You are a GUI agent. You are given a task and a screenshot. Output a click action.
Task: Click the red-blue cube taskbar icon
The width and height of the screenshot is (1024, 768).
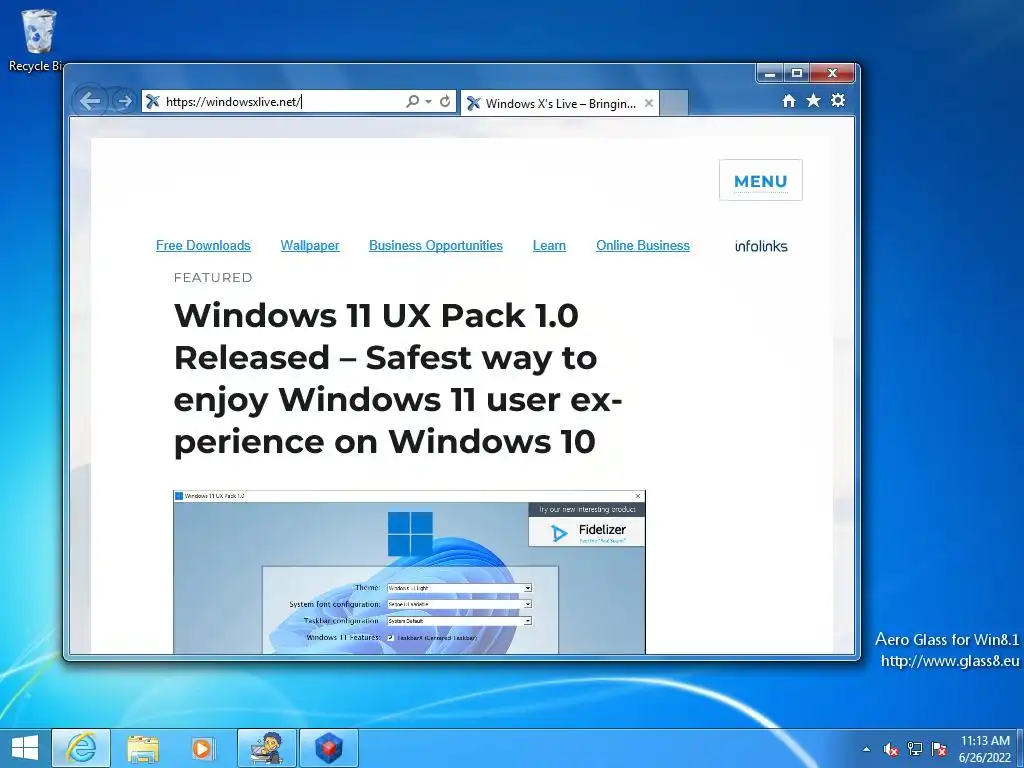(329, 748)
